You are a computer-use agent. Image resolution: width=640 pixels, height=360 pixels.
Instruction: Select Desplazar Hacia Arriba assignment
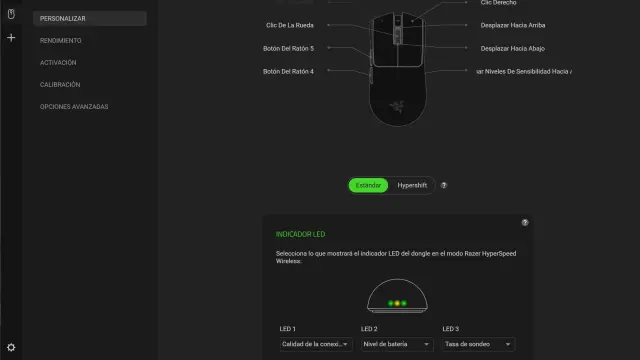tap(513, 25)
